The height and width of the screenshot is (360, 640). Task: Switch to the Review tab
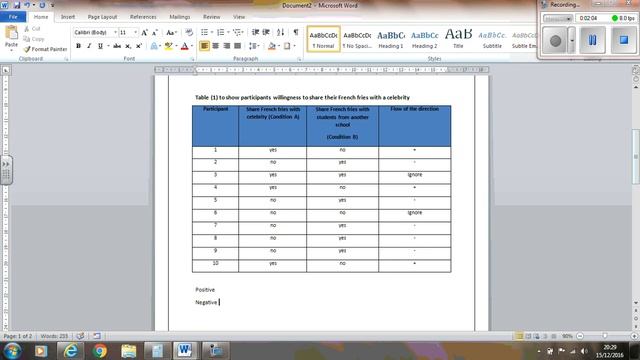tap(211, 17)
